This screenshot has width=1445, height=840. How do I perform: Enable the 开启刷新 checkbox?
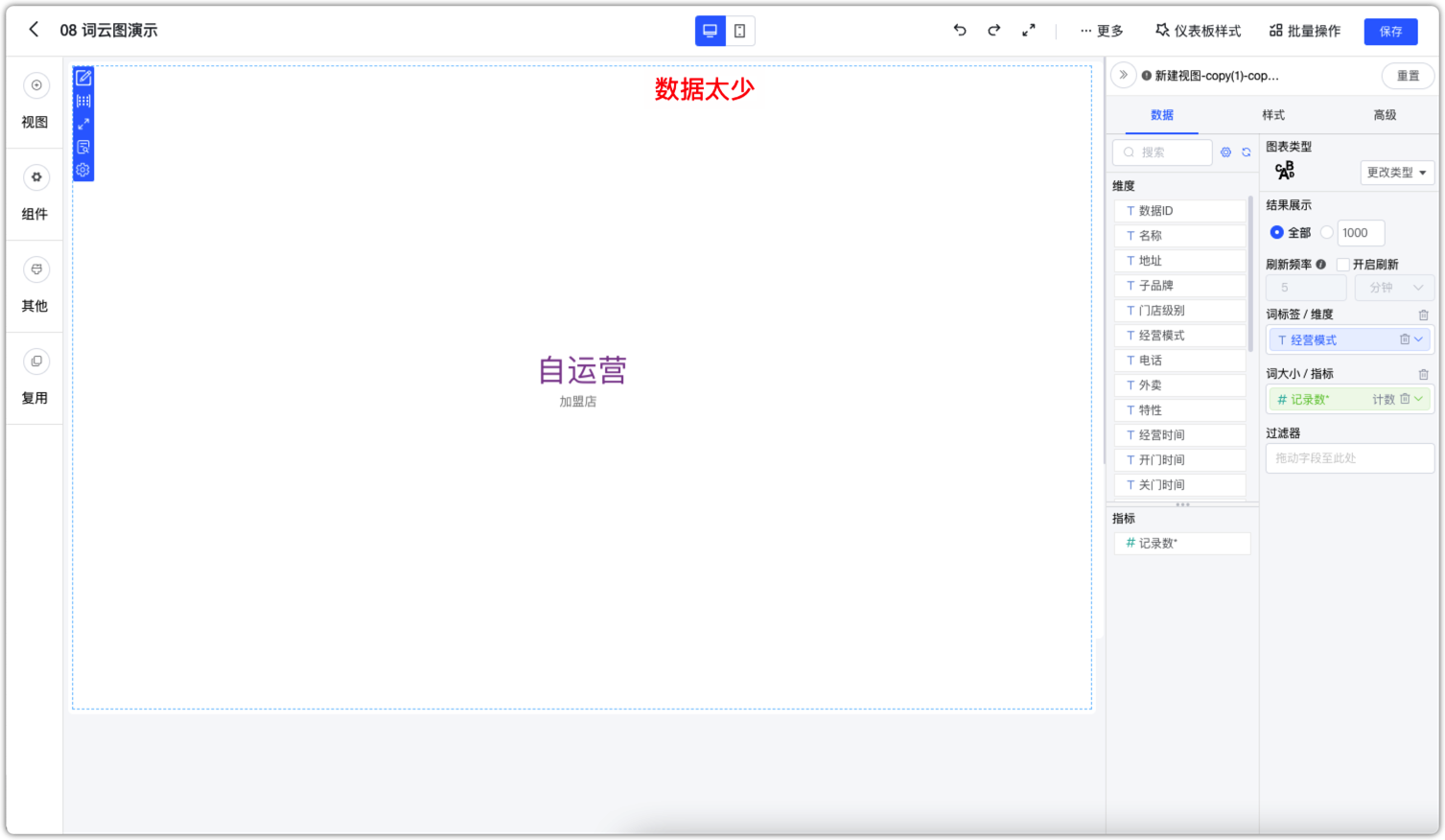1343,265
